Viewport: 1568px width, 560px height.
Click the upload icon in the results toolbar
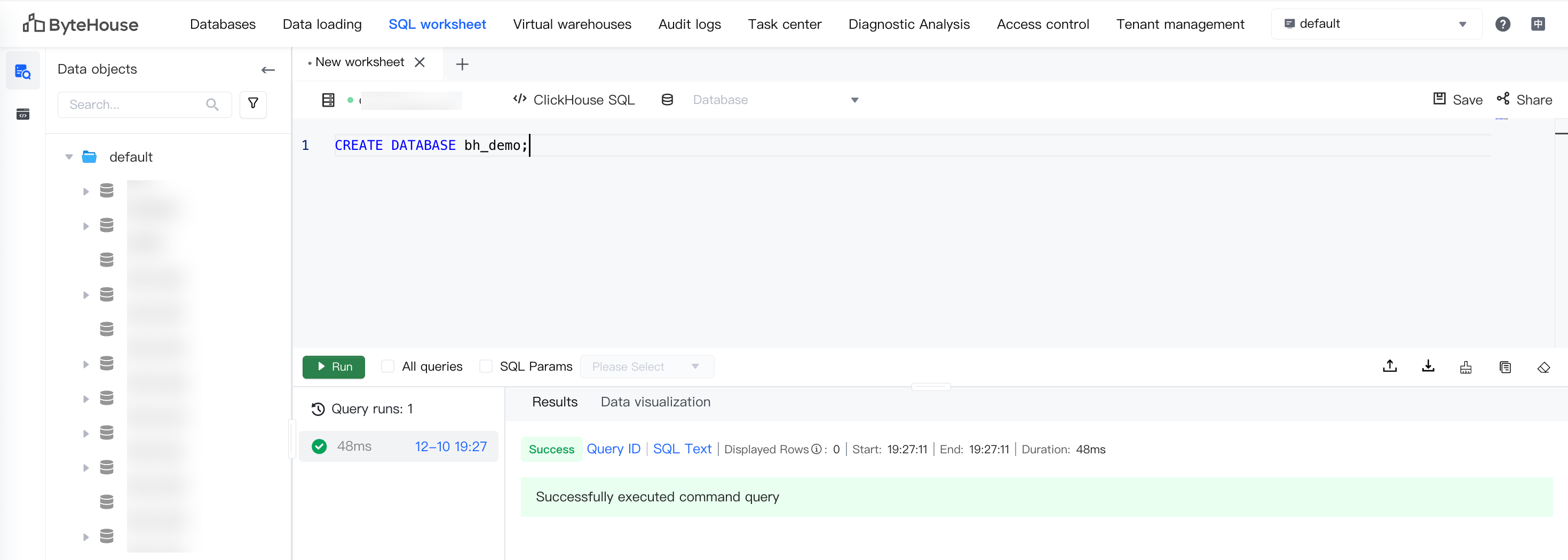(1390, 366)
